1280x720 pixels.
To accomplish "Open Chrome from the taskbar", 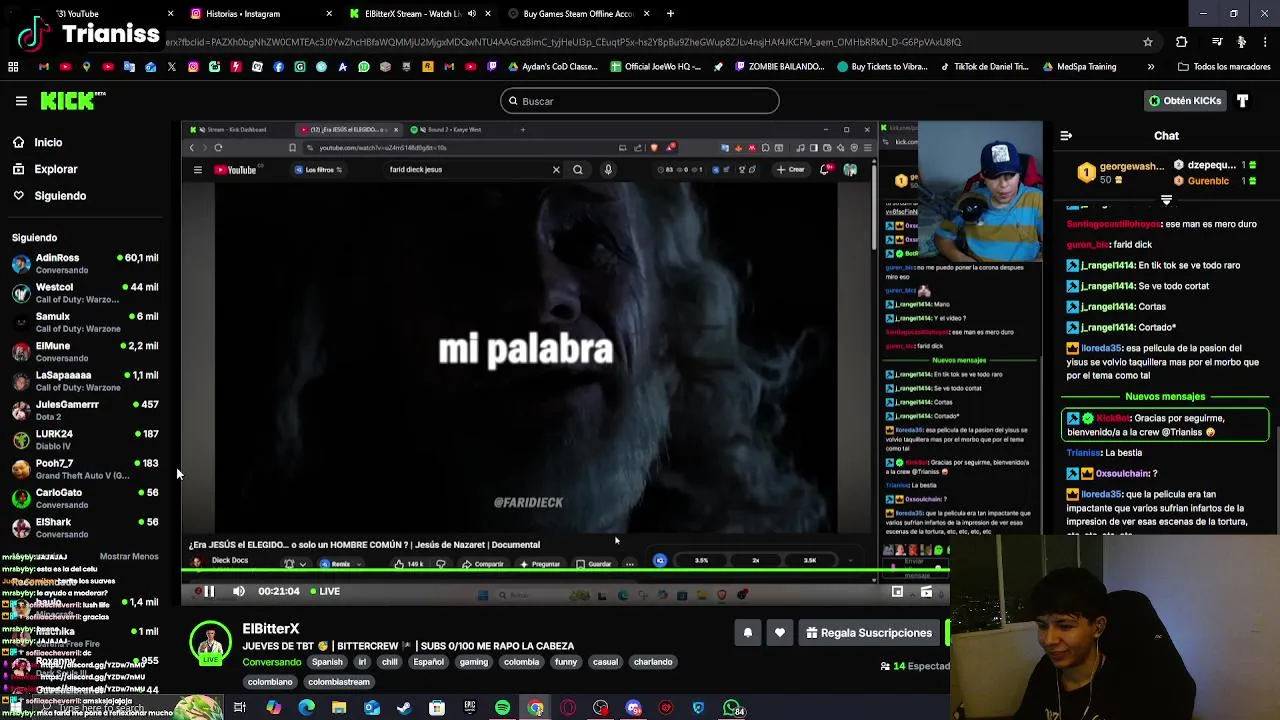I will click(536, 708).
